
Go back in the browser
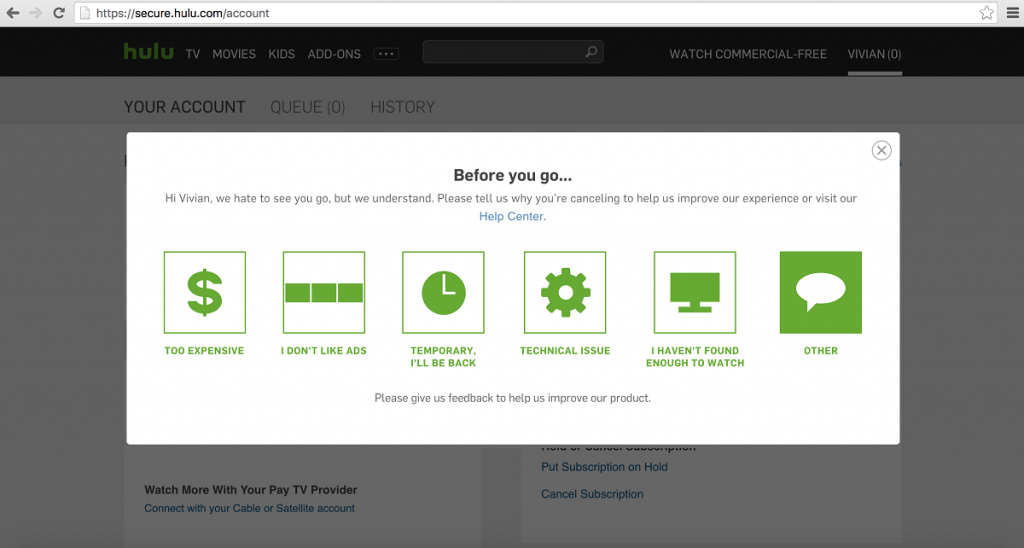13,13
